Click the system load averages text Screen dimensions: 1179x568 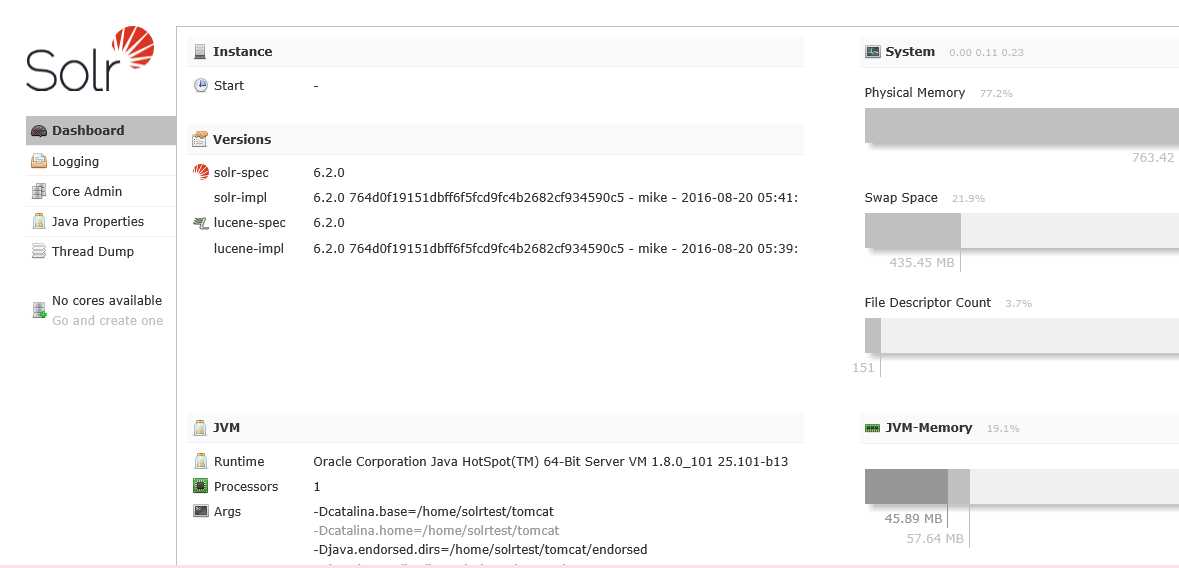point(987,53)
